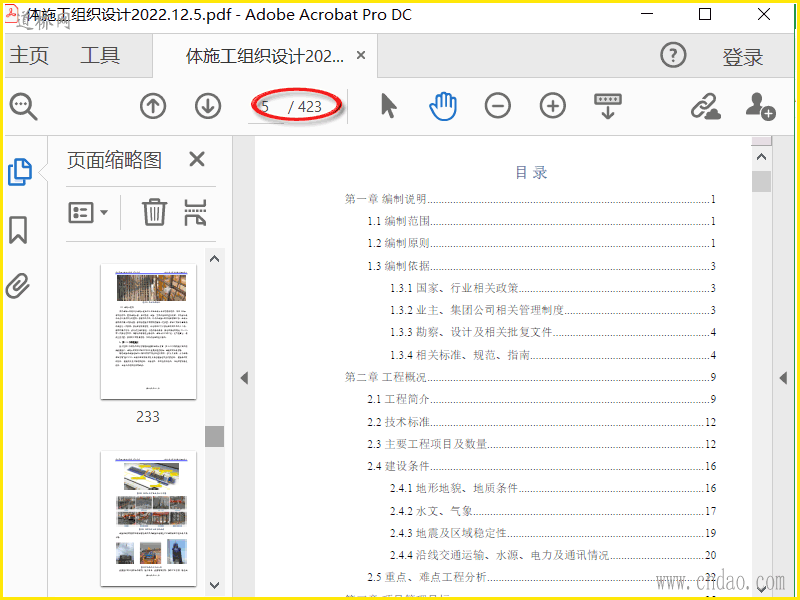Click TOC entry 1.1 编制范围
The image size is (800, 600).
coord(541,221)
